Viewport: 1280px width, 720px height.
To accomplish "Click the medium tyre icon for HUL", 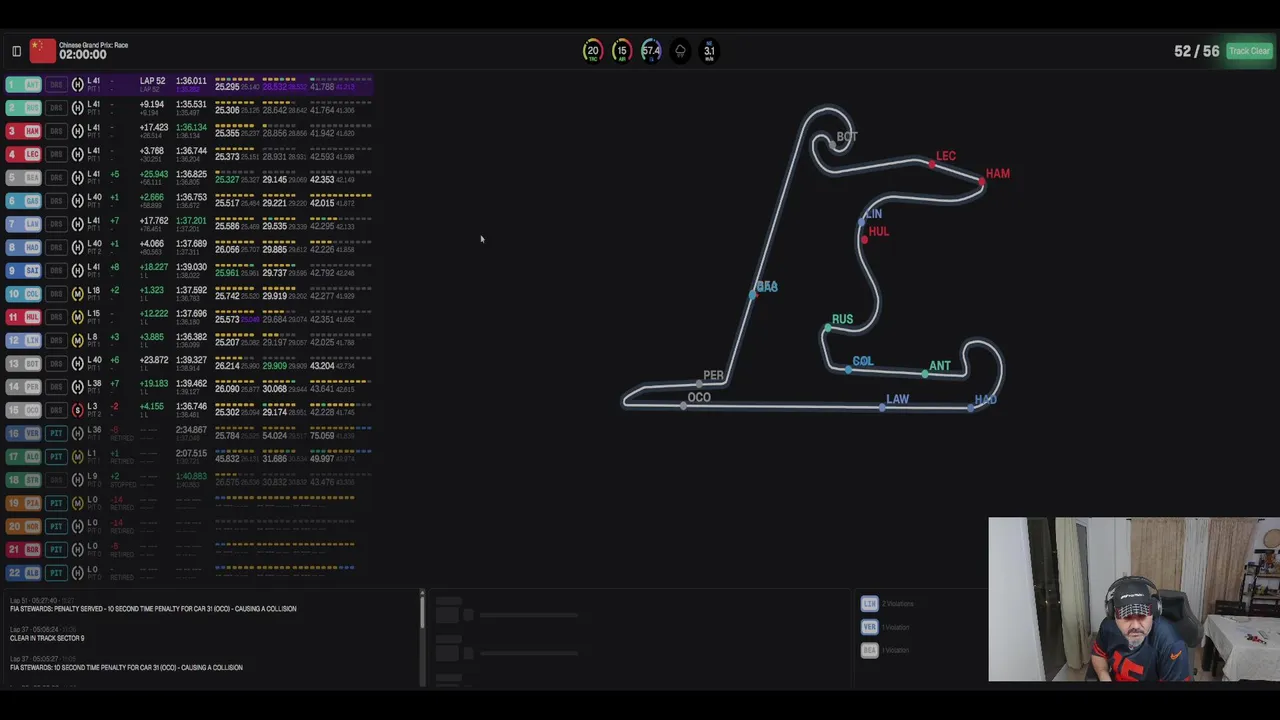I will (x=78, y=317).
